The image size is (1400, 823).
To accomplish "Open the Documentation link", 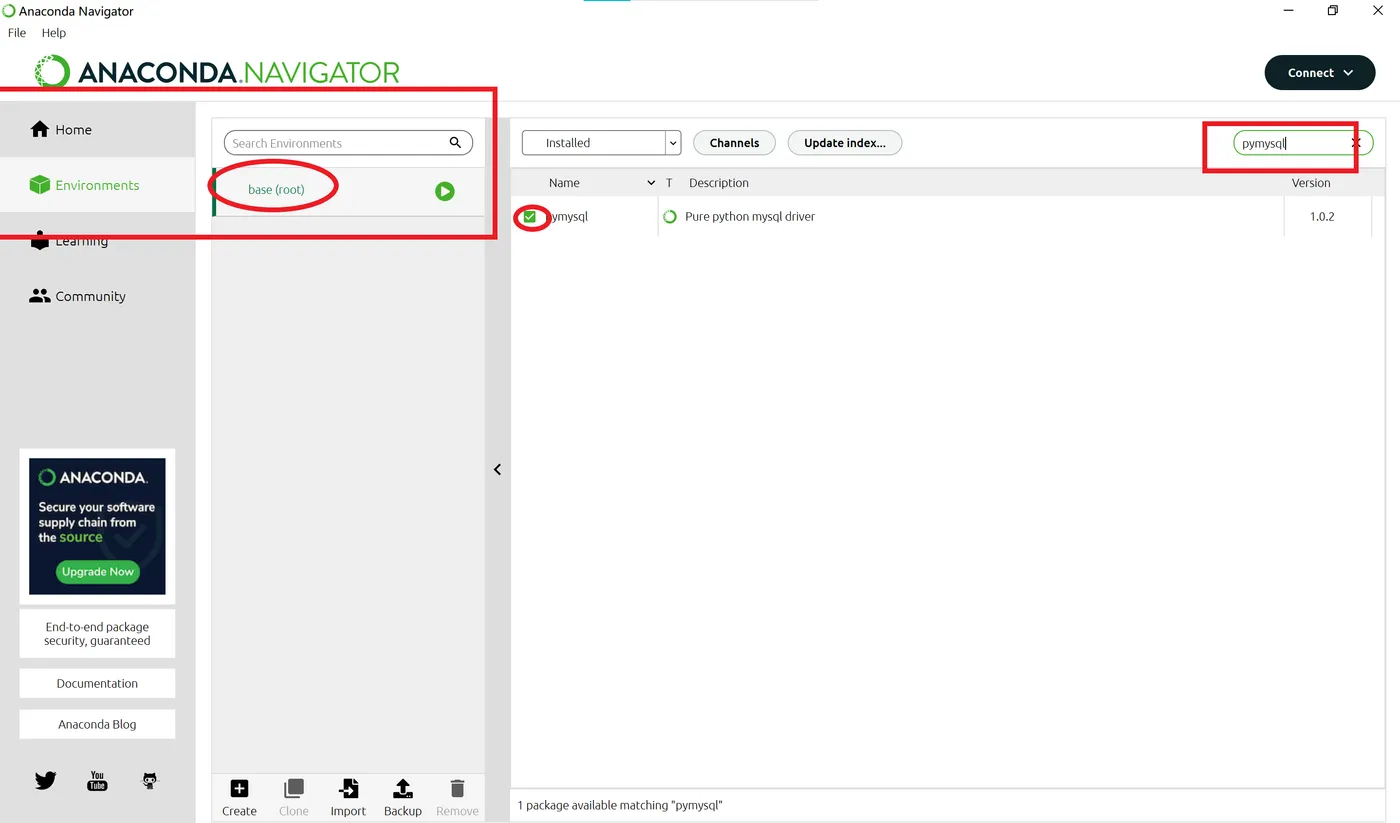I will 97,684.
